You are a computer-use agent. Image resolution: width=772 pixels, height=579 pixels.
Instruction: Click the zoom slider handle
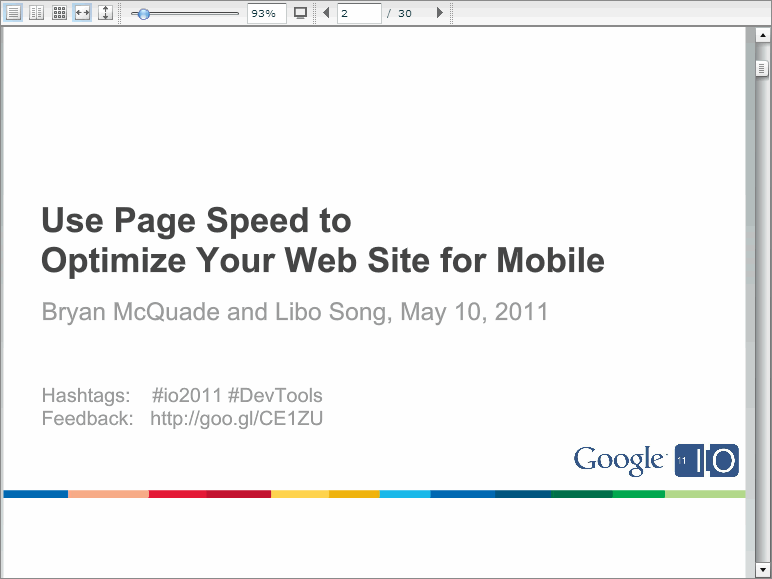pos(143,14)
